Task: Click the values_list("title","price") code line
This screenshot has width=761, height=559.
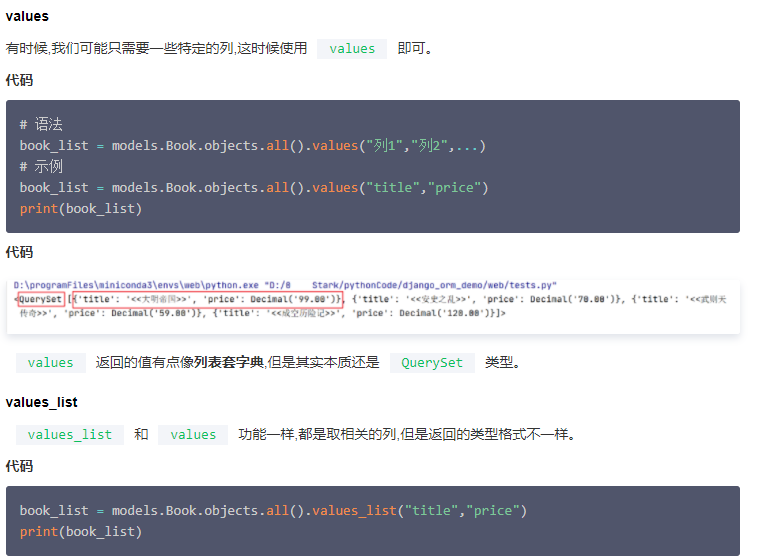Action: tap(273, 510)
